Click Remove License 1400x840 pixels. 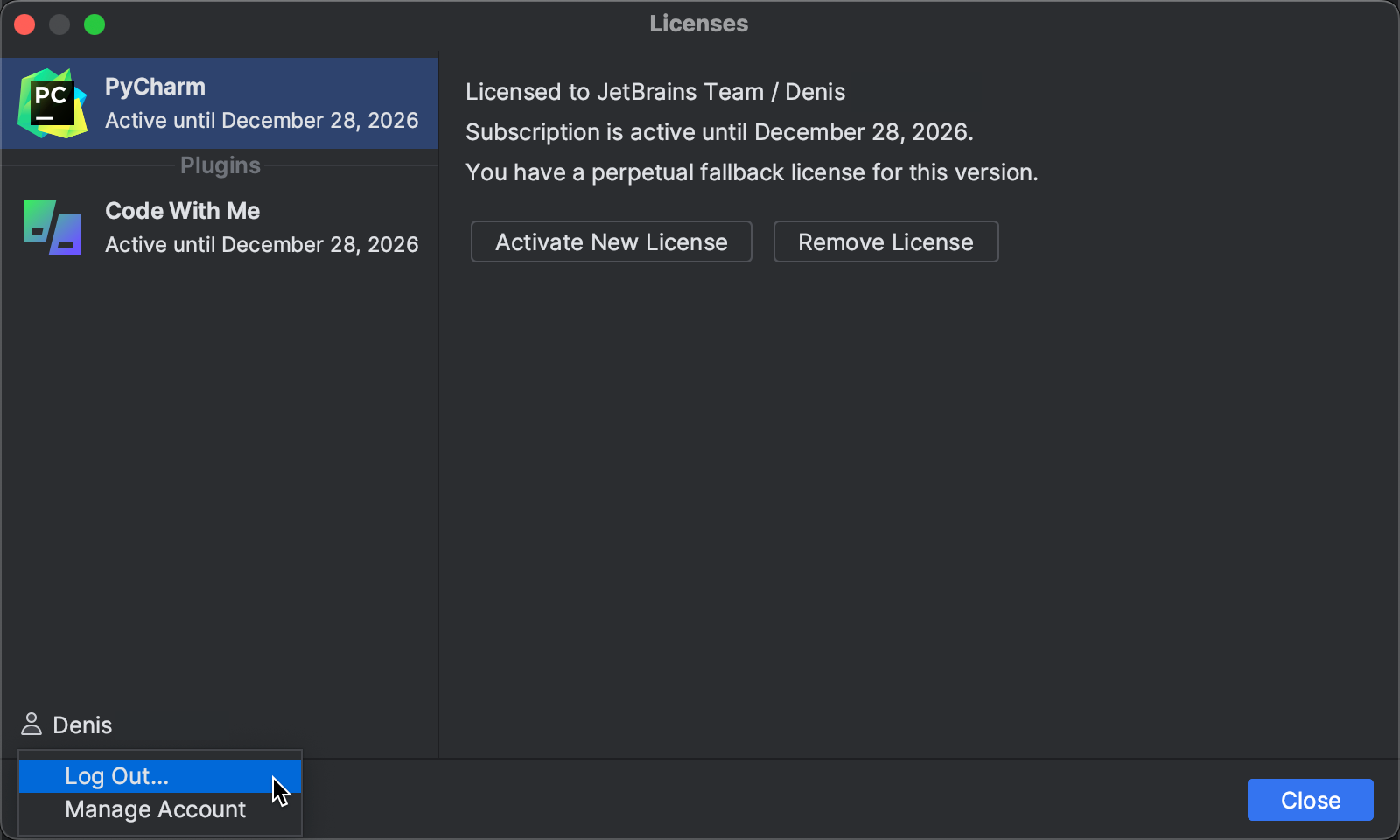coord(885,241)
